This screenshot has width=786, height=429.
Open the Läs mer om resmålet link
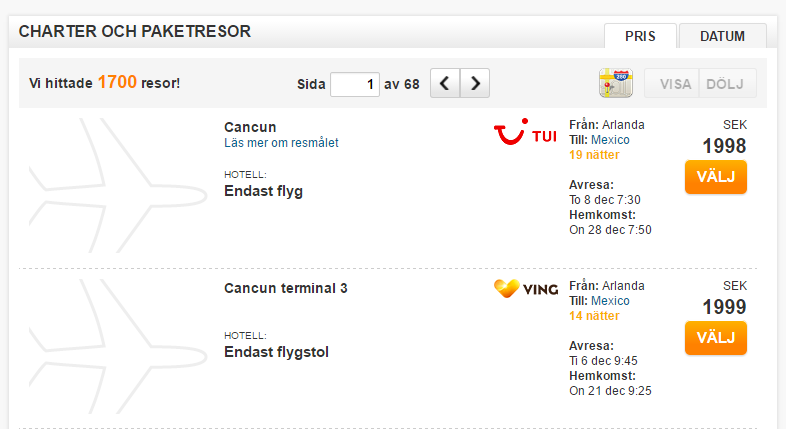281,143
